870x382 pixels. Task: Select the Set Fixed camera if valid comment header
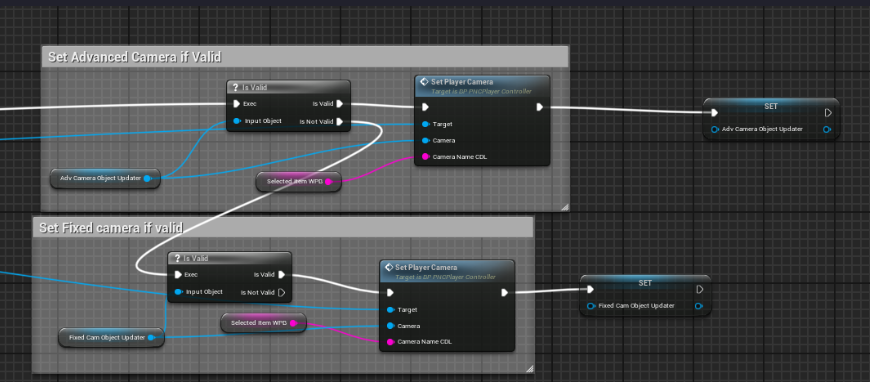point(111,228)
